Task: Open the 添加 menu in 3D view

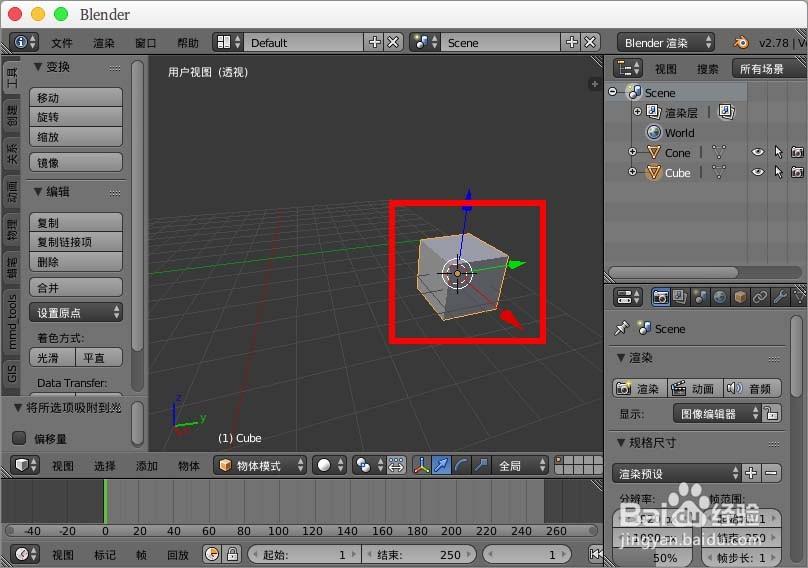Action: coord(147,465)
